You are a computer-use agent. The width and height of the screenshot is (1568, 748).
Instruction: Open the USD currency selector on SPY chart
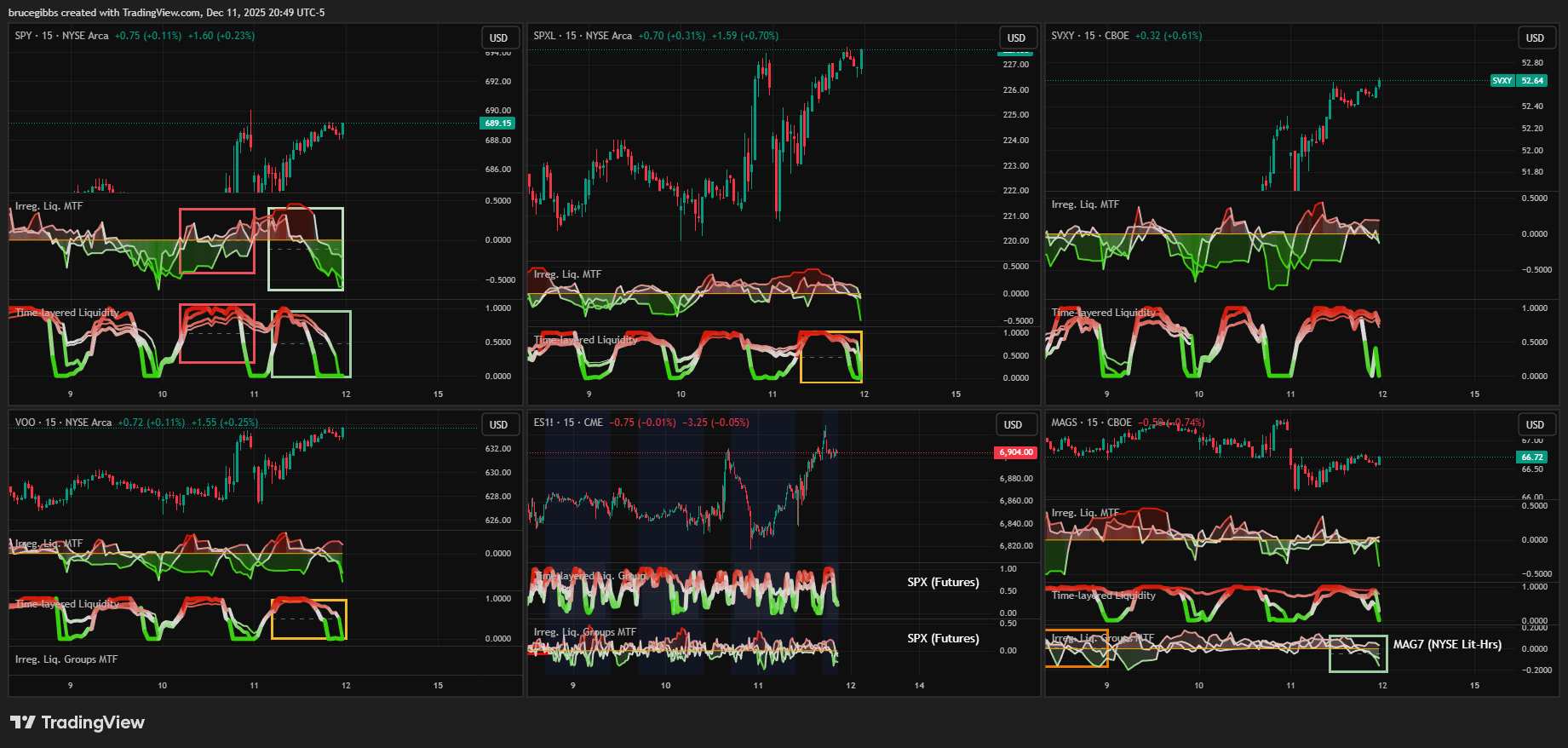click(x=498, y=38)
